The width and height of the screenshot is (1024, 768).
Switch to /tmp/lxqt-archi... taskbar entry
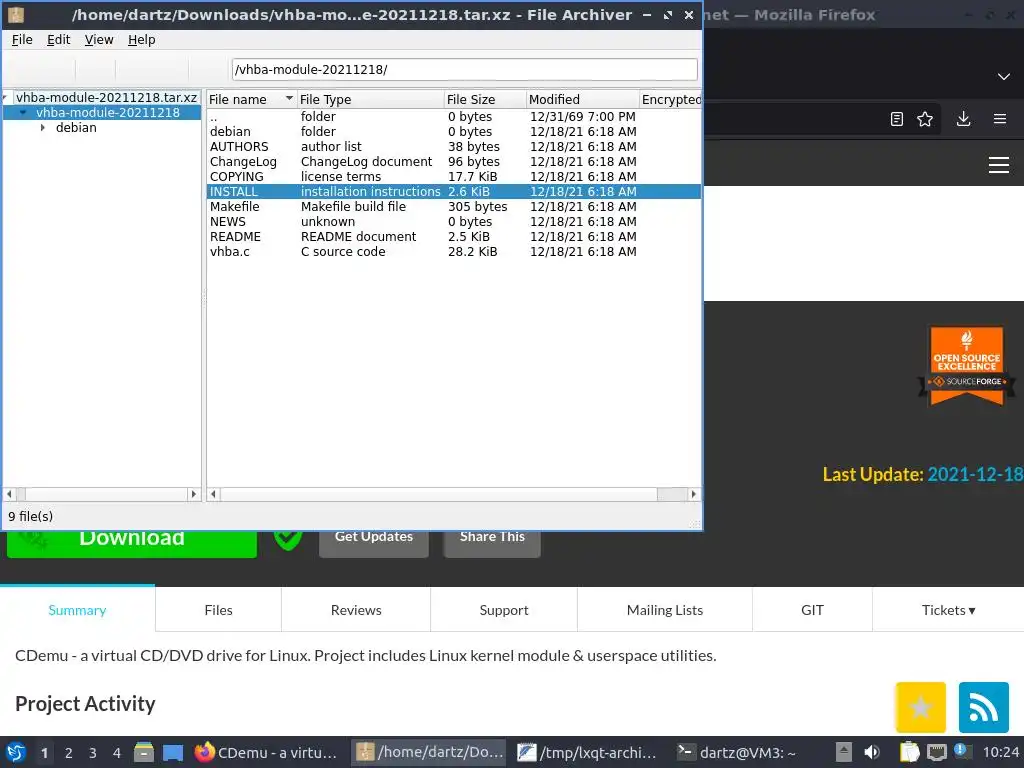pyautogui.click(x=588, y=752)
